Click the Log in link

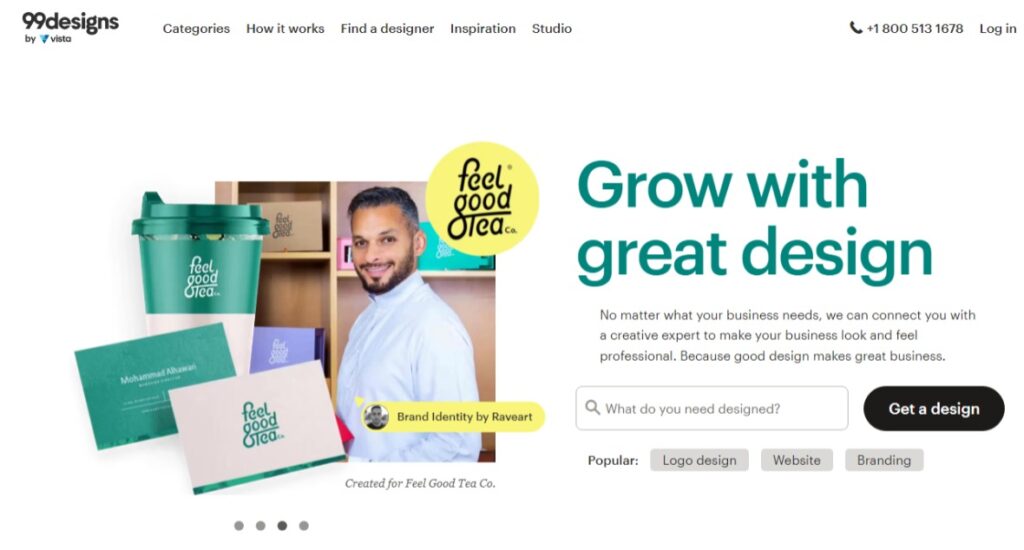coord(998,29)
